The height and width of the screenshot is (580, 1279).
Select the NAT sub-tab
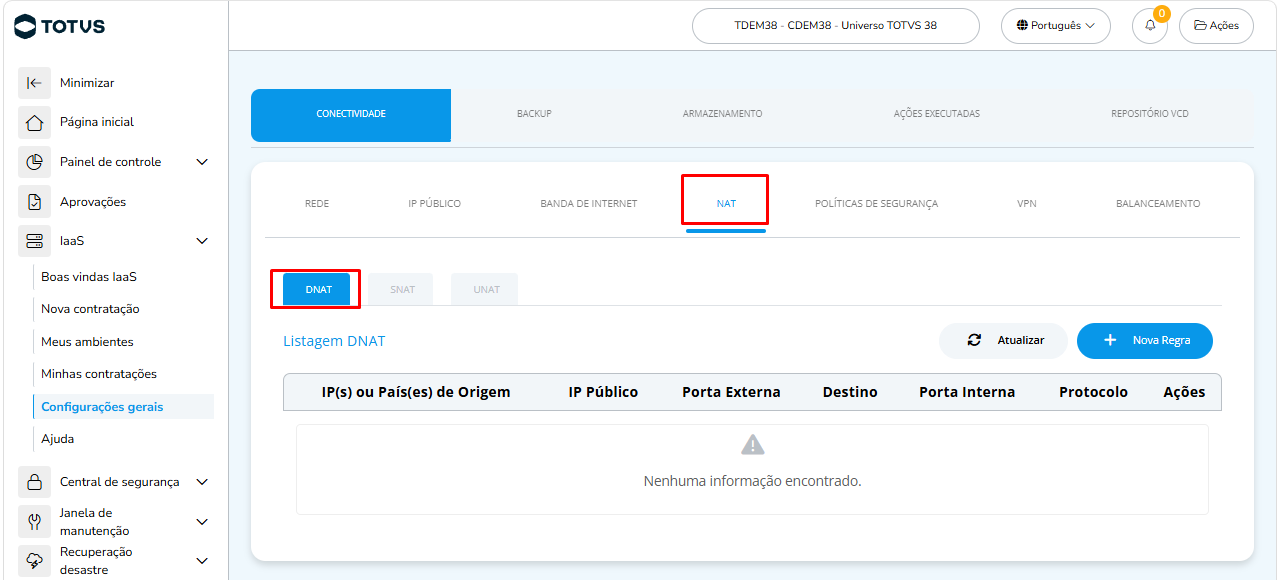[726, 204]
